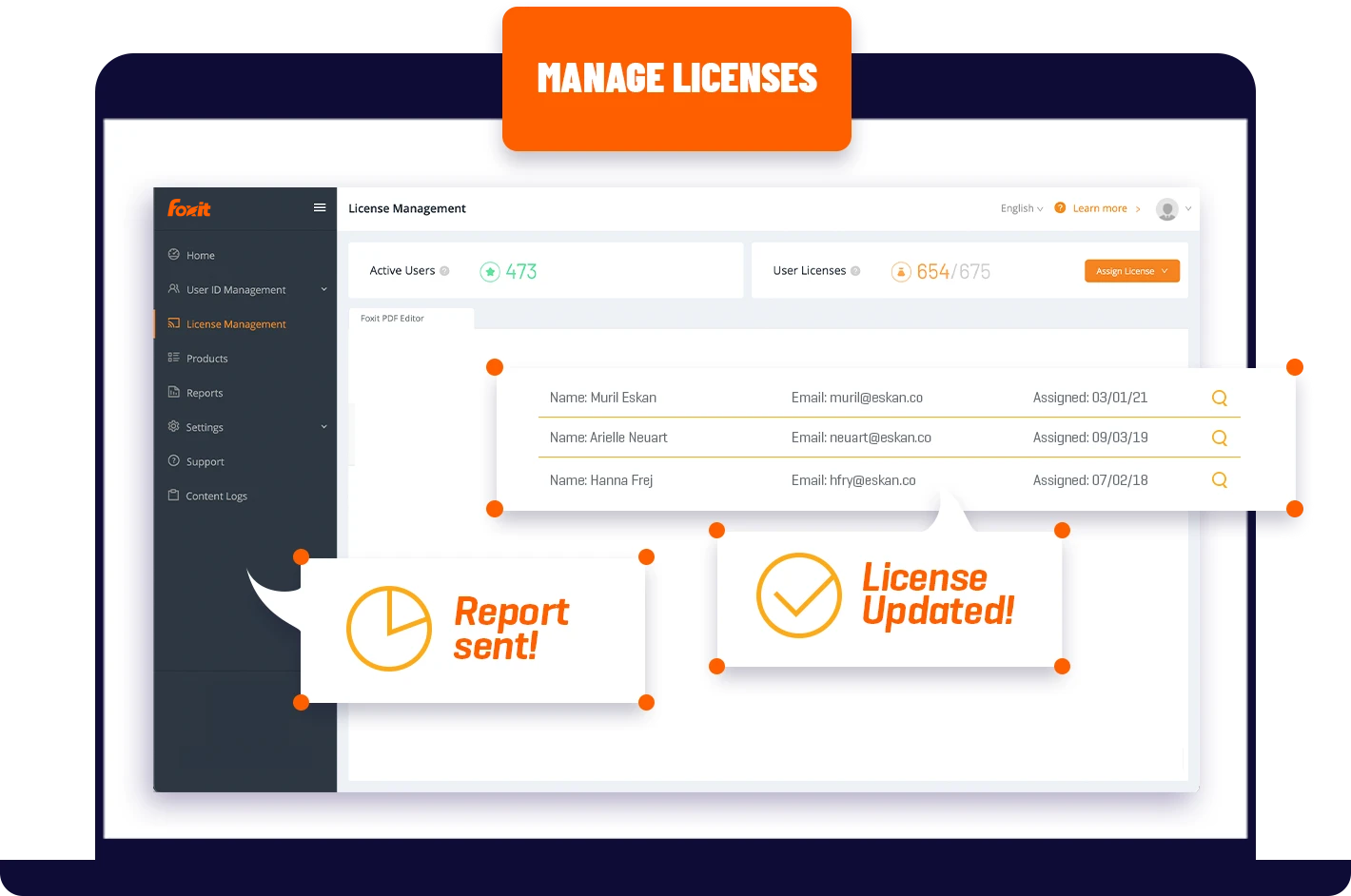This screenshot has height=896, width=1351.
Task: Click the search icon for Arielle Neuart
Action: 1219,438
